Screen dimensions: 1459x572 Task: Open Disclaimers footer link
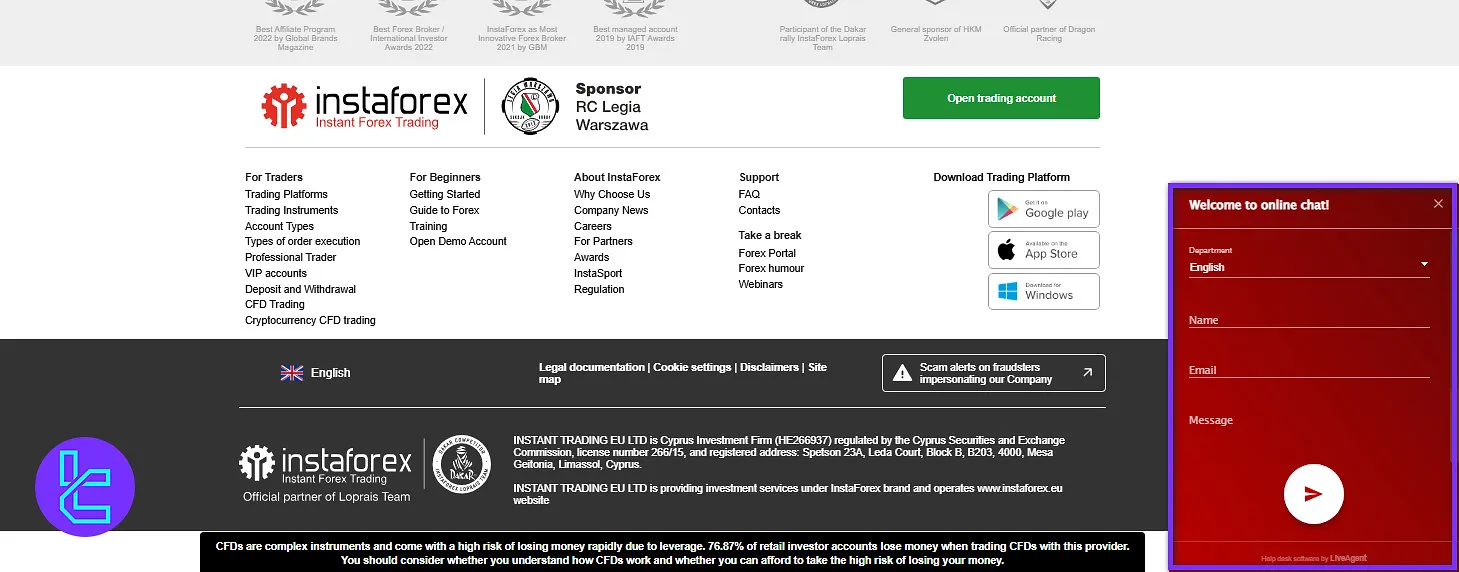click(x=769, y=367)
